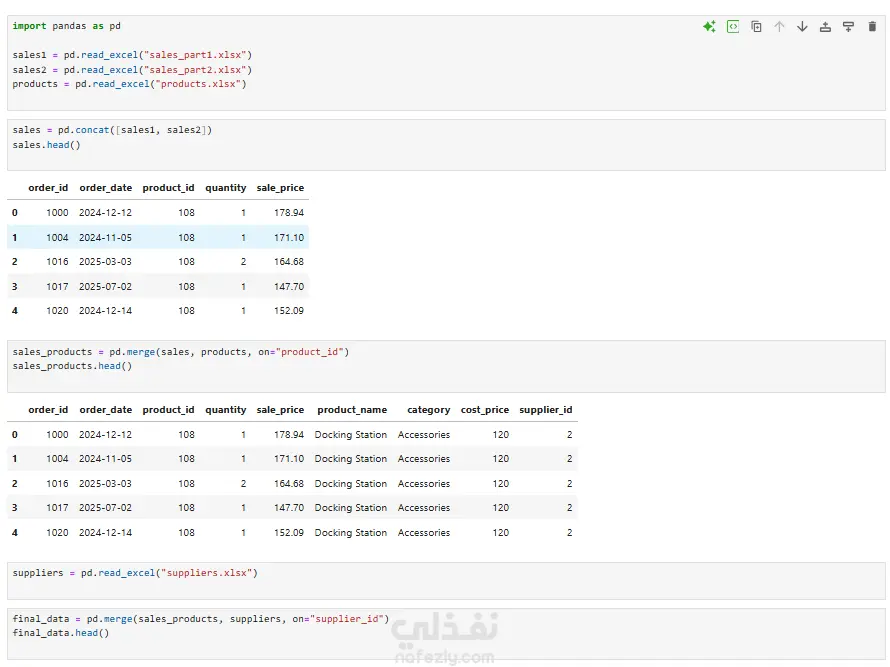Image resolution: width=890 pixels, height=667 pixels.
Task: Focus the pd.concat code cell
Action: pyautogui.click(x=446, y=145)
